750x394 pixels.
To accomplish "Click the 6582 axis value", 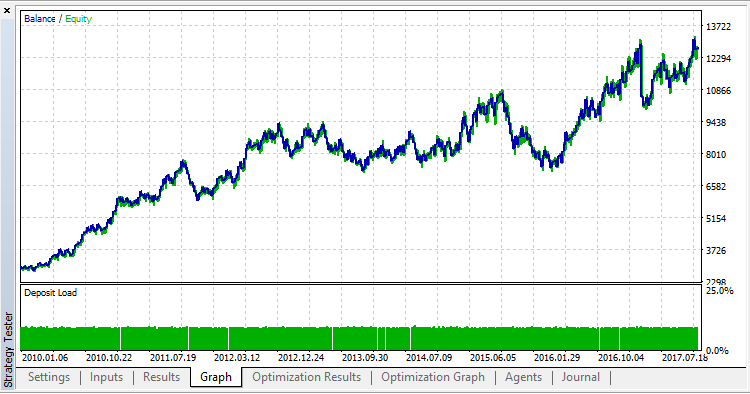I will pyautogui.click(x=716, y=187).
